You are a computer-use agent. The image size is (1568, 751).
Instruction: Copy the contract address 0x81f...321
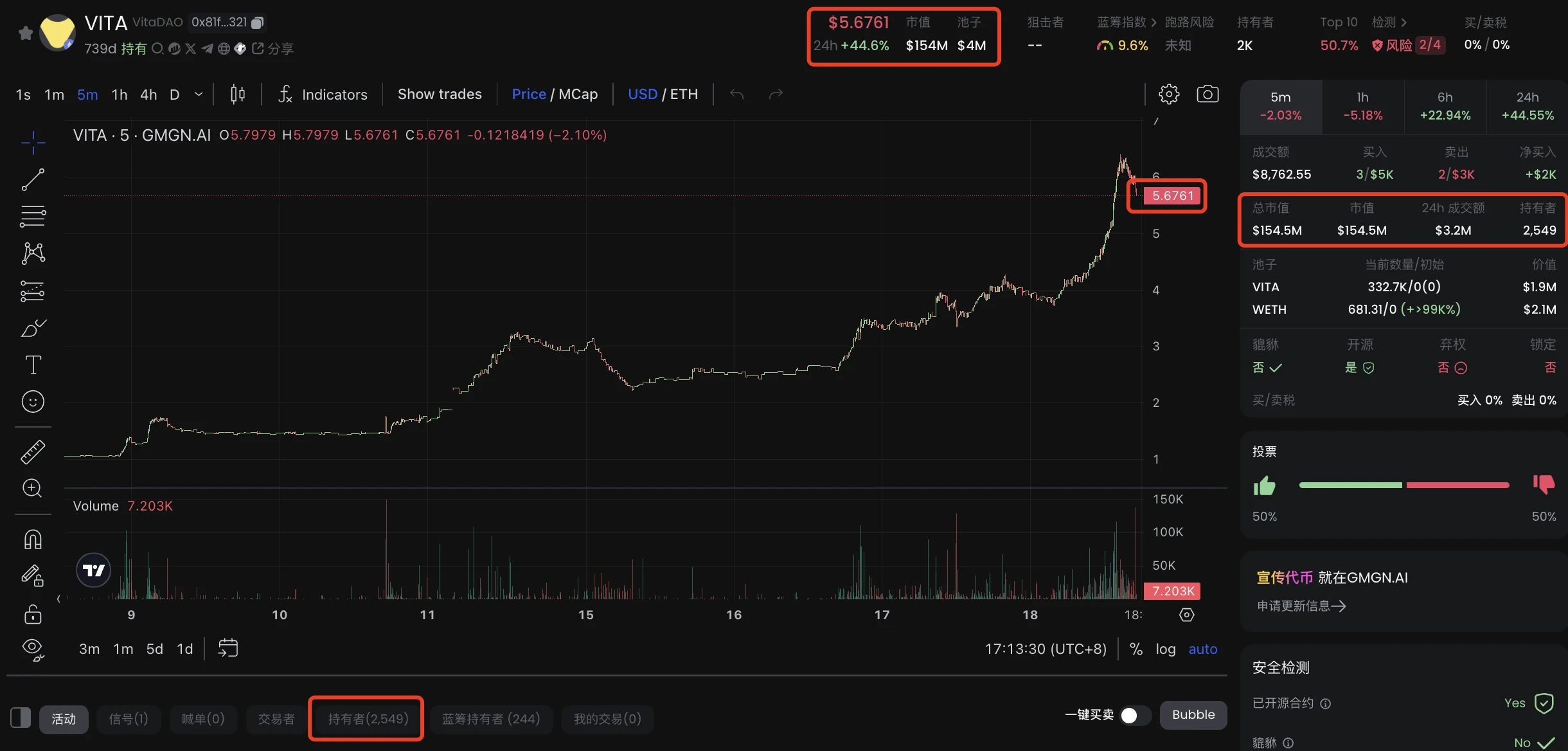[257, 23]
